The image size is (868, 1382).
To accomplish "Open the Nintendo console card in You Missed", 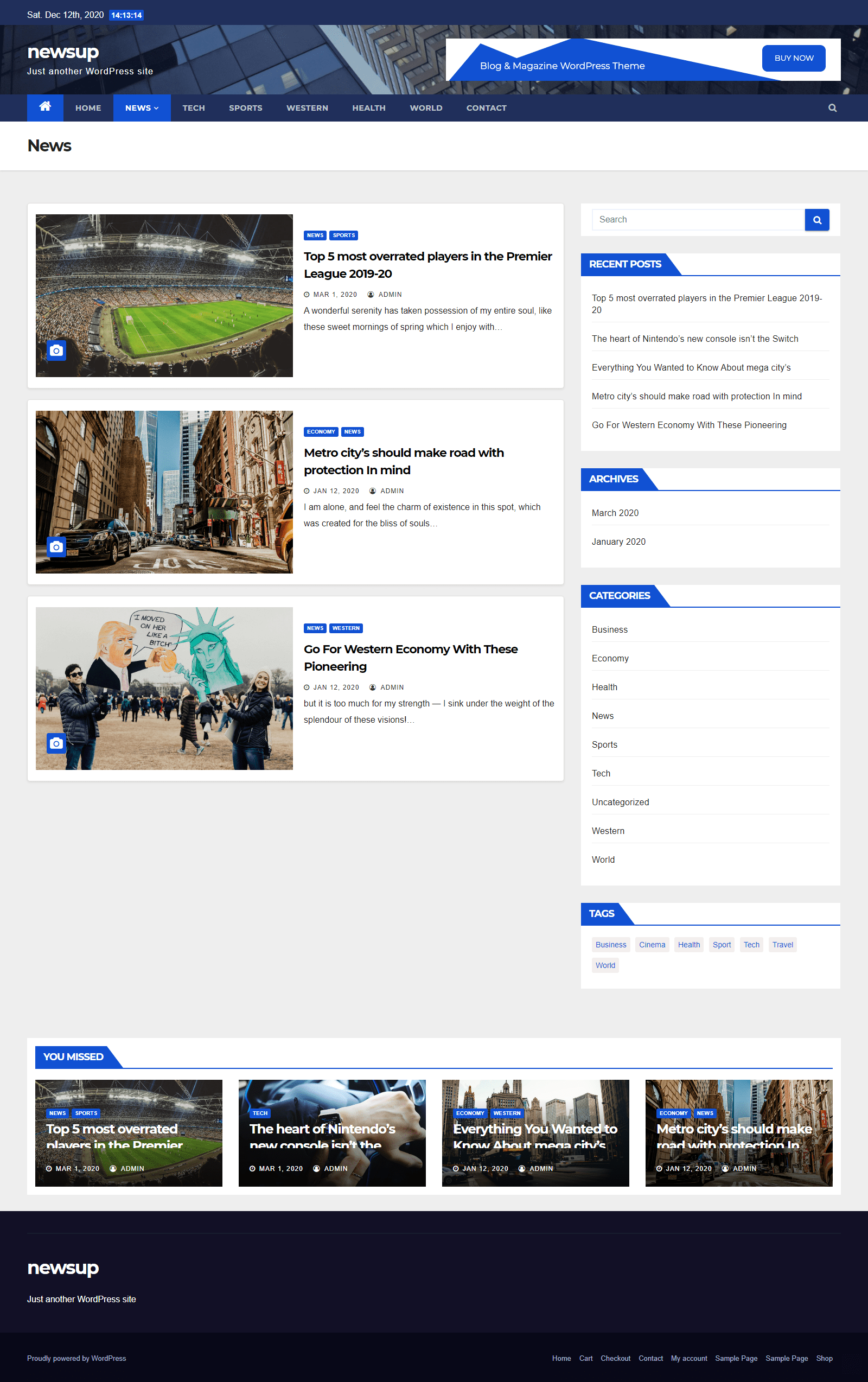I will (x=331, y=1133).
